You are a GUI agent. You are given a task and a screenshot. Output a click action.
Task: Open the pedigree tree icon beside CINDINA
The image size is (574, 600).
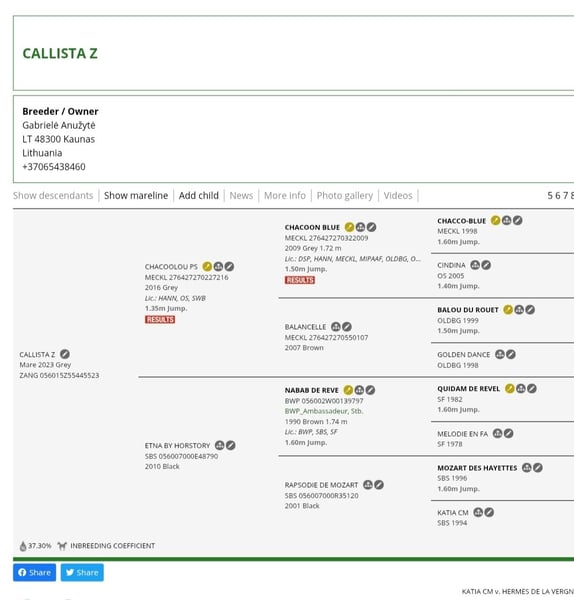(x=475, y=265)
